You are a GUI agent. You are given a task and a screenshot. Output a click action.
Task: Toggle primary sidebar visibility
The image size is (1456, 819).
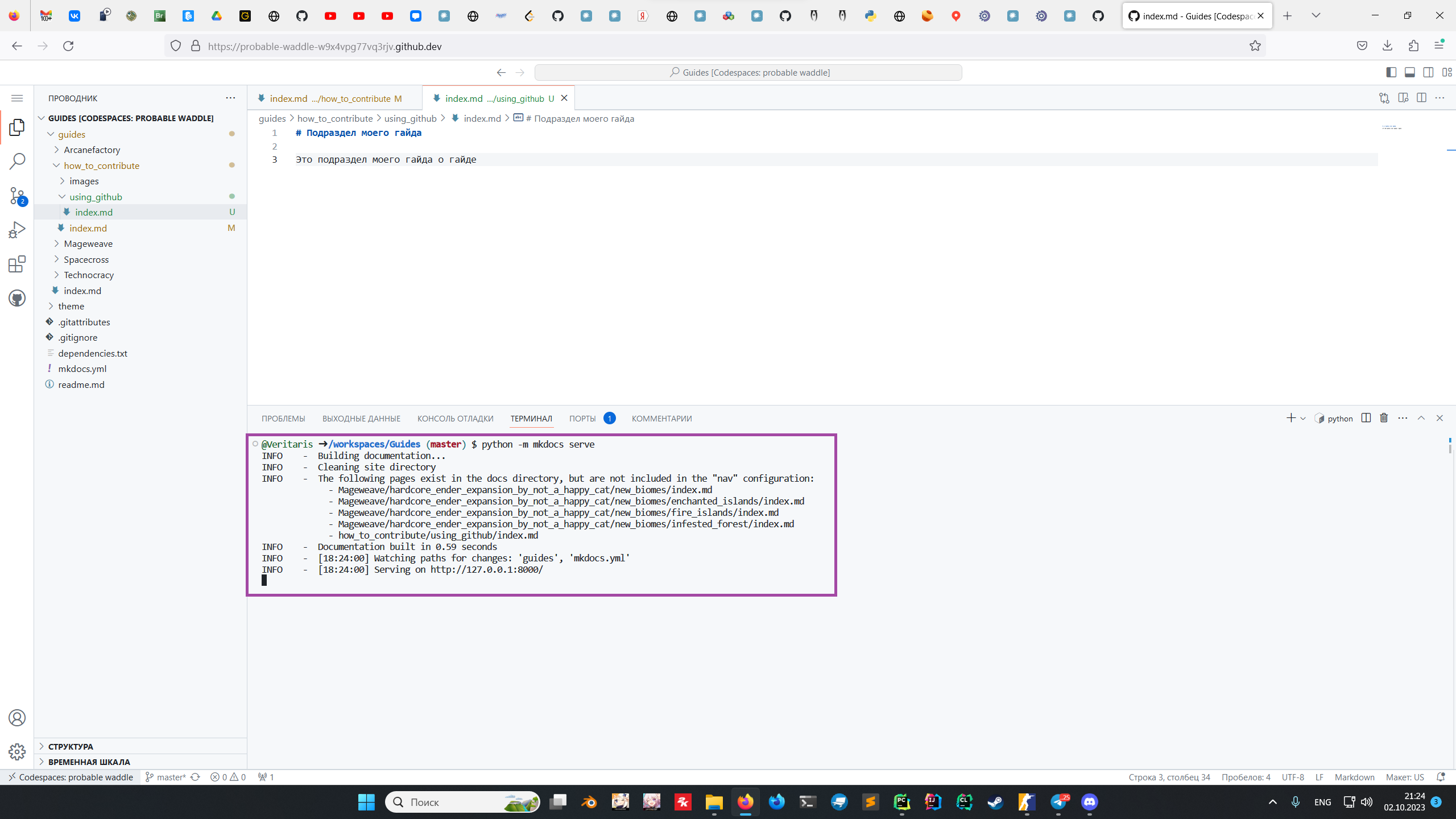(1391, 72)
